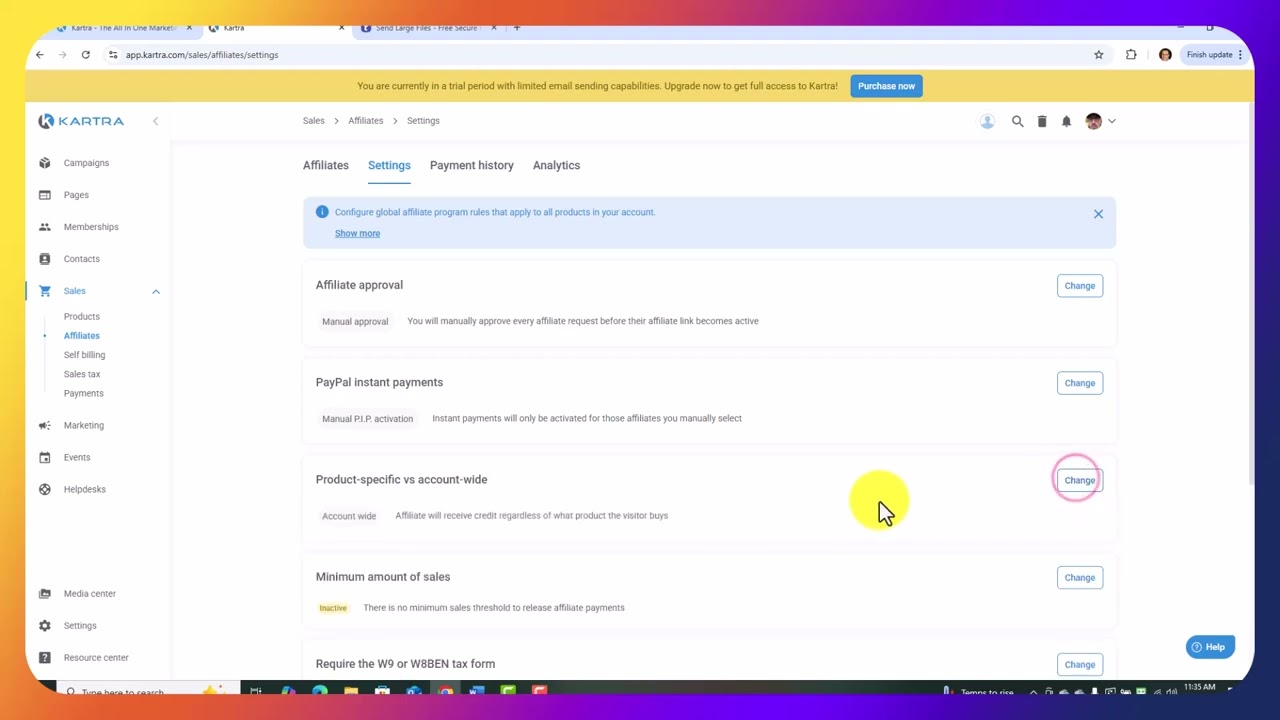Viewport: 1280px width, 720px height.
Task: Select Affiliates in the Sales submenu
Action: [x=82, y=336]
